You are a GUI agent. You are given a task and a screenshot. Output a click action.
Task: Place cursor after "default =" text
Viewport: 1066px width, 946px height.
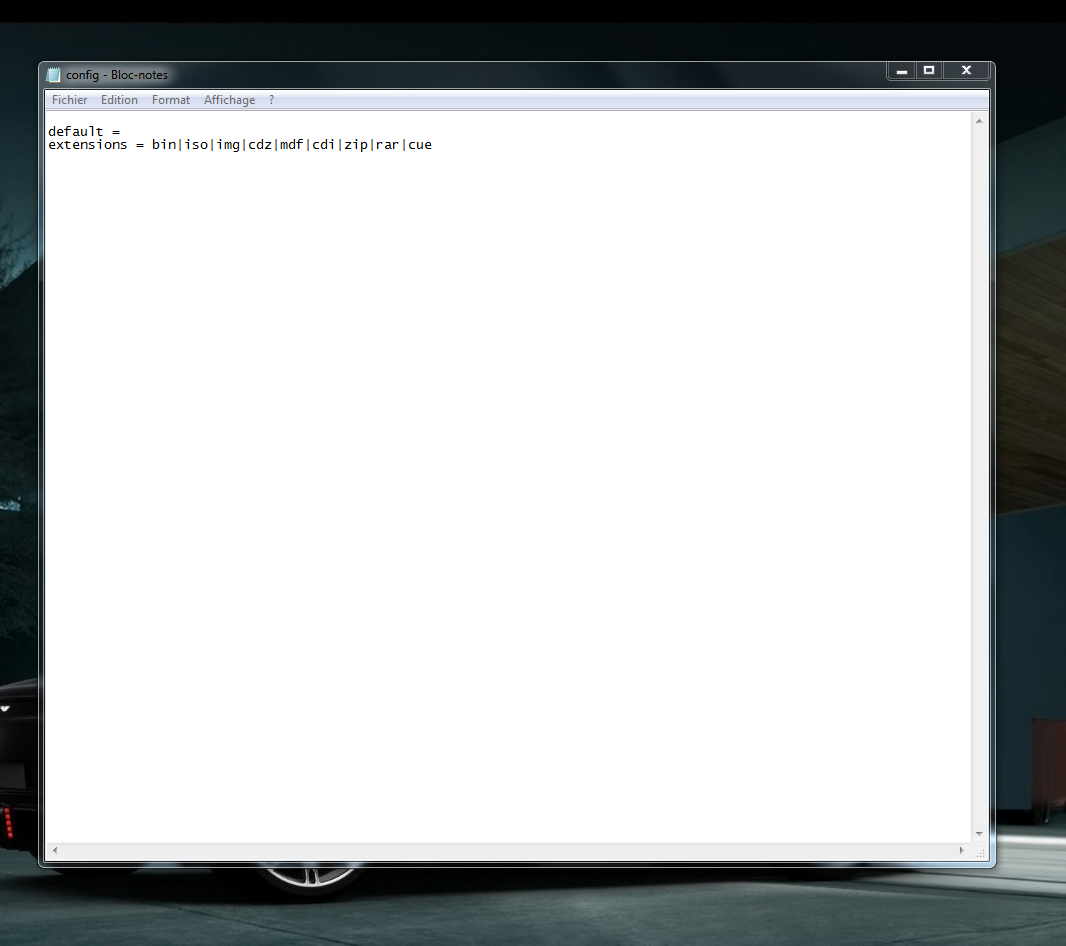click(x=122, y=131)
